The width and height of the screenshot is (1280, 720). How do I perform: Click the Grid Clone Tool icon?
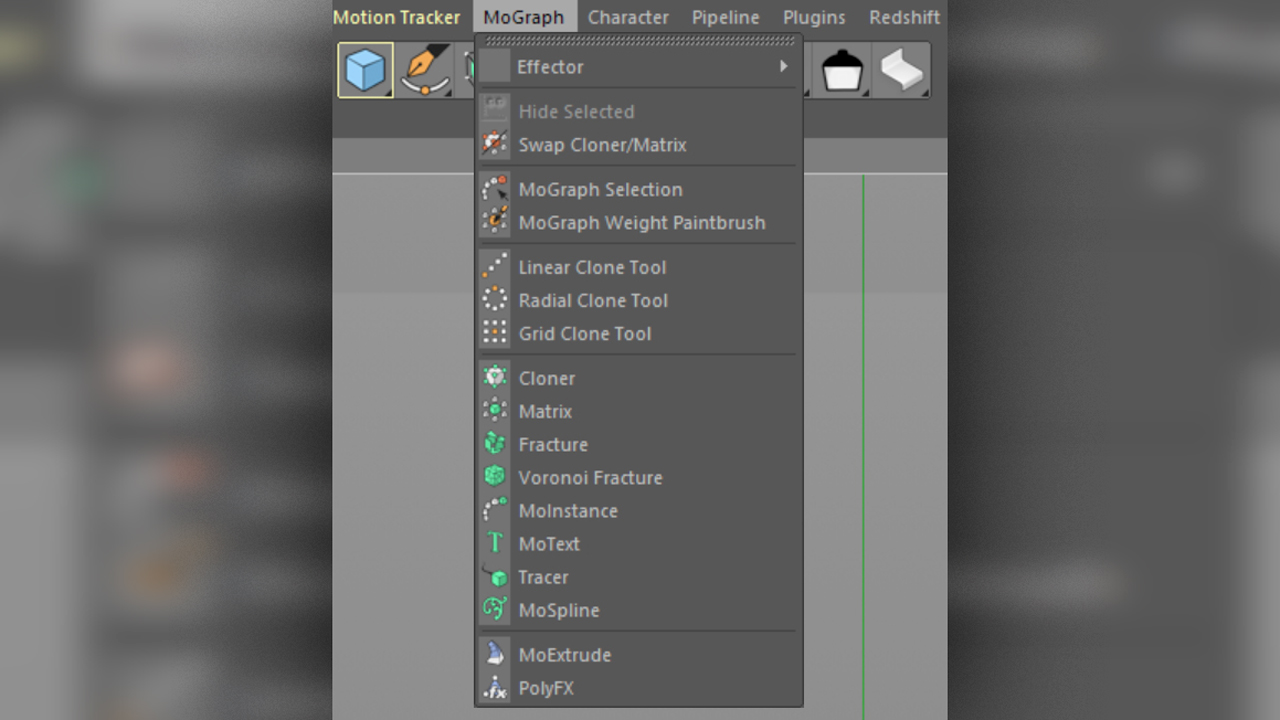coord(495,333)
